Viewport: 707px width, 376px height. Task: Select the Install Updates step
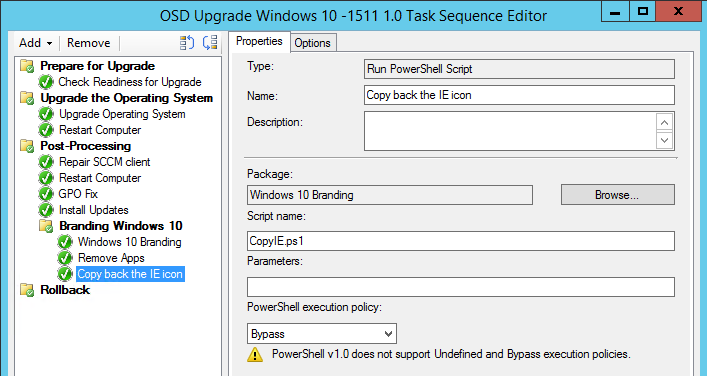click(94, 210)
